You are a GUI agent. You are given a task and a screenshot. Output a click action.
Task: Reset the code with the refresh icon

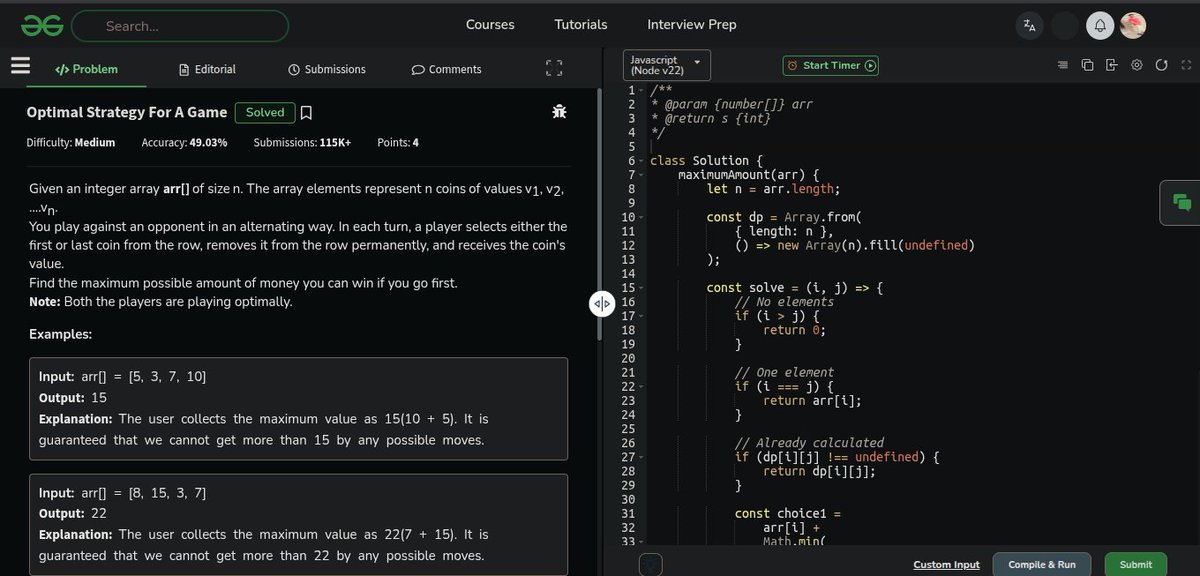[x=1161, y=65]
